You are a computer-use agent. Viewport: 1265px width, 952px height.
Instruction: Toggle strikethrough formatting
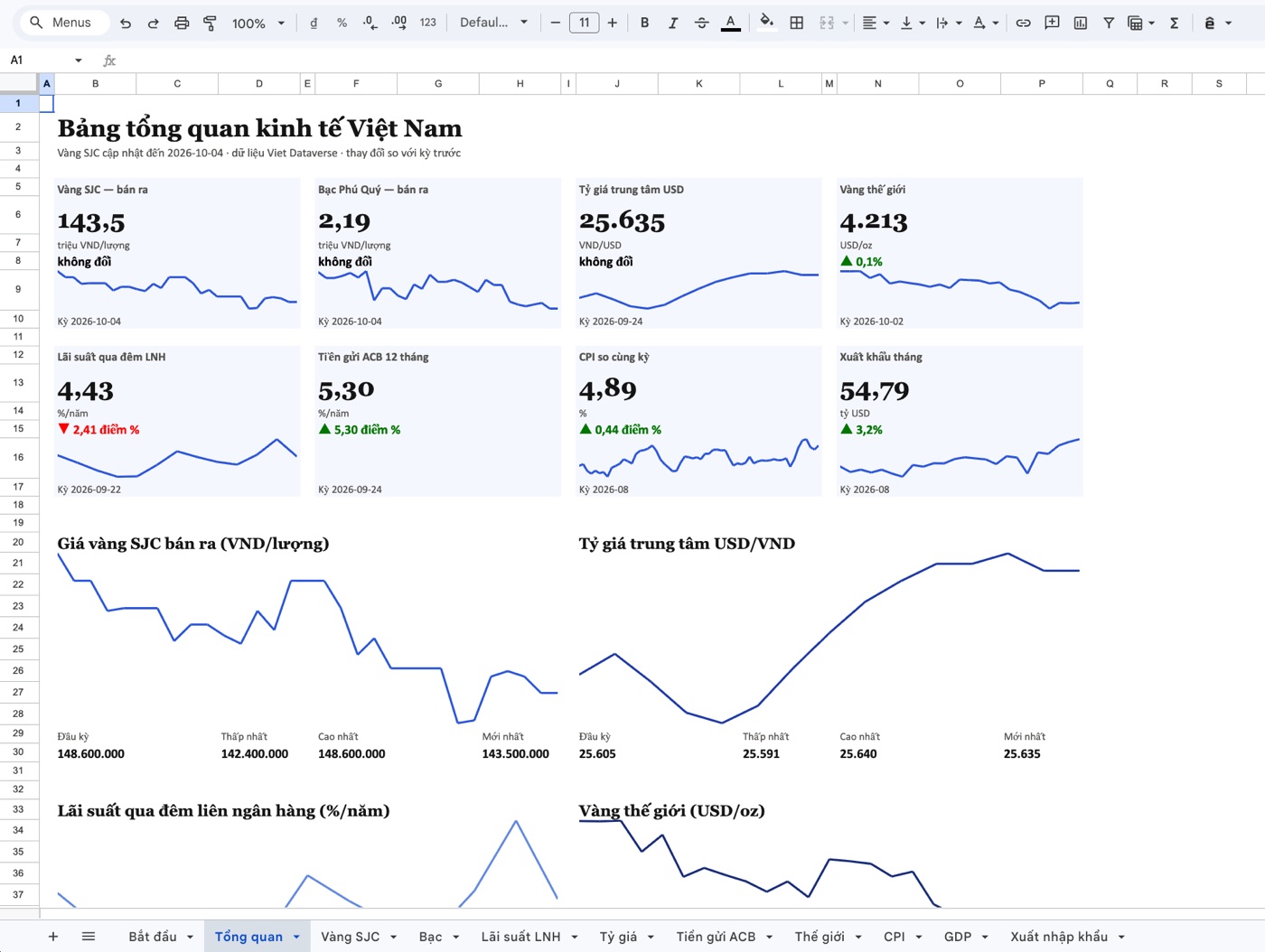[x=701, y=23]
